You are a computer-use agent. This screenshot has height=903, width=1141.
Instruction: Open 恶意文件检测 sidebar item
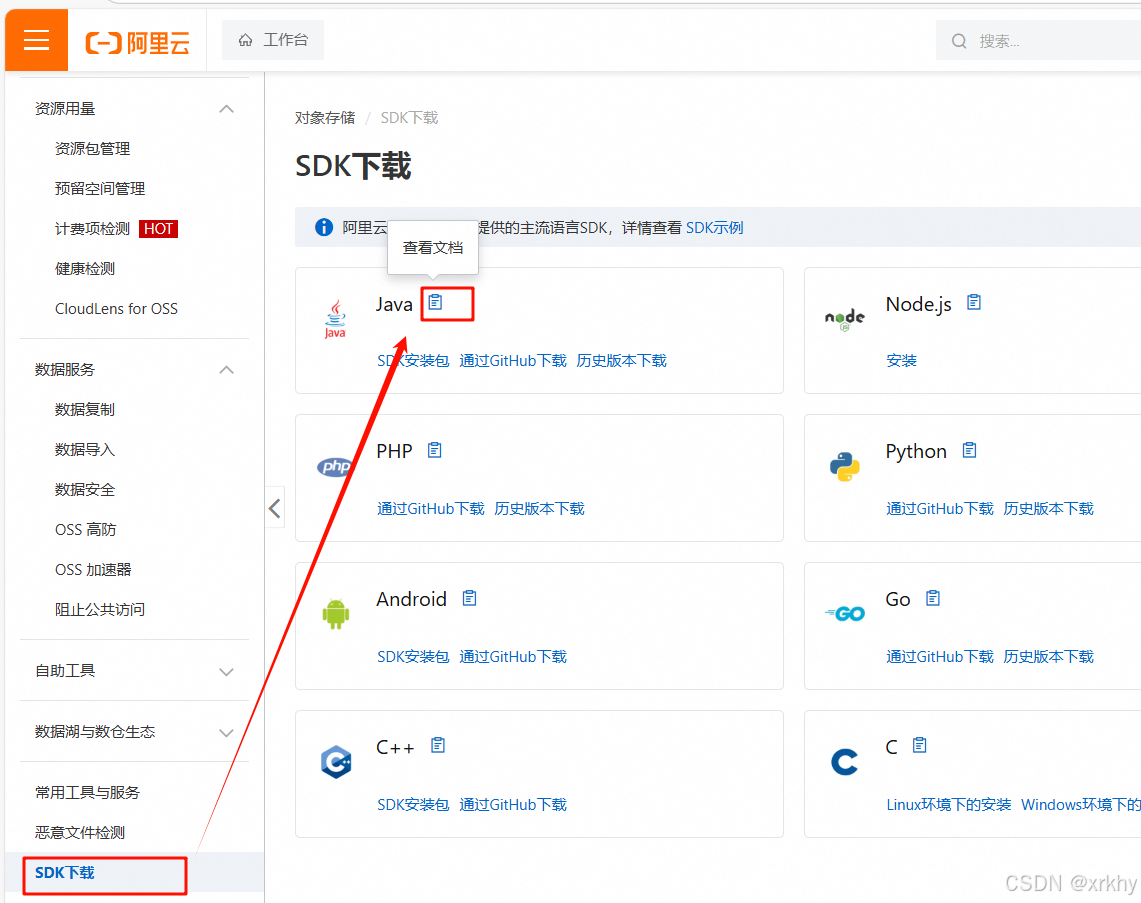tap(80, 832)
